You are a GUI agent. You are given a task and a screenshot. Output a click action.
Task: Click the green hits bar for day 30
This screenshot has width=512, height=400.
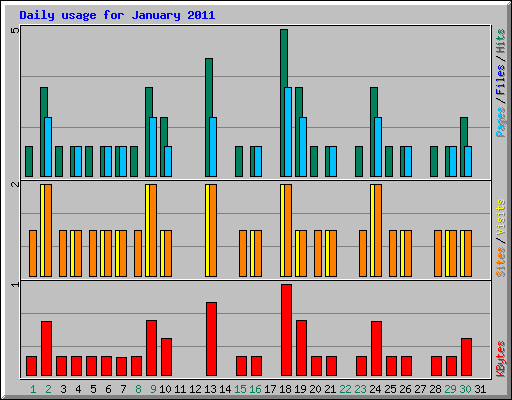click(x=464, y=131)
